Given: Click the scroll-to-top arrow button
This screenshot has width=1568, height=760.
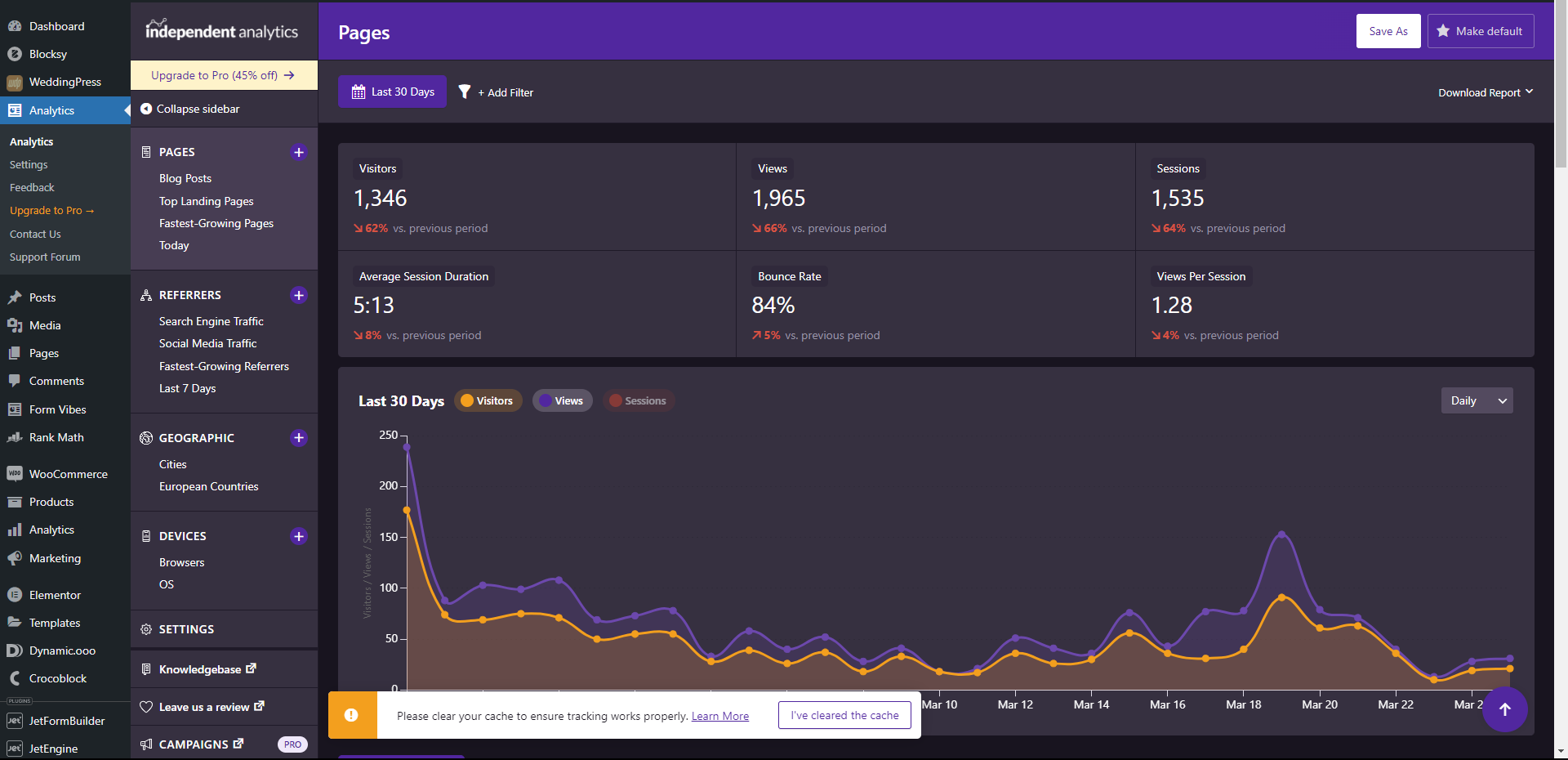Looking at the screenshot, I should click(1504, 709).
